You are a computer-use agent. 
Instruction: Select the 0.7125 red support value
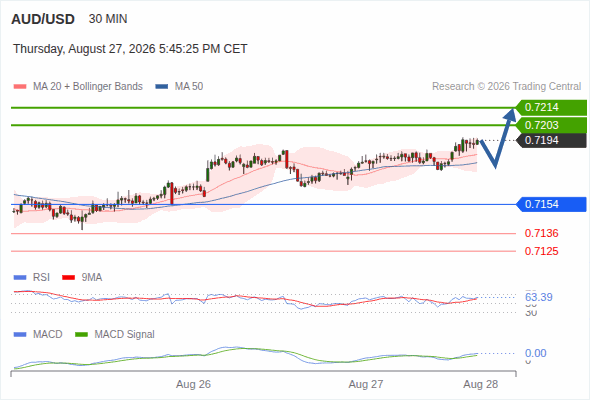[x=541, y=251]
